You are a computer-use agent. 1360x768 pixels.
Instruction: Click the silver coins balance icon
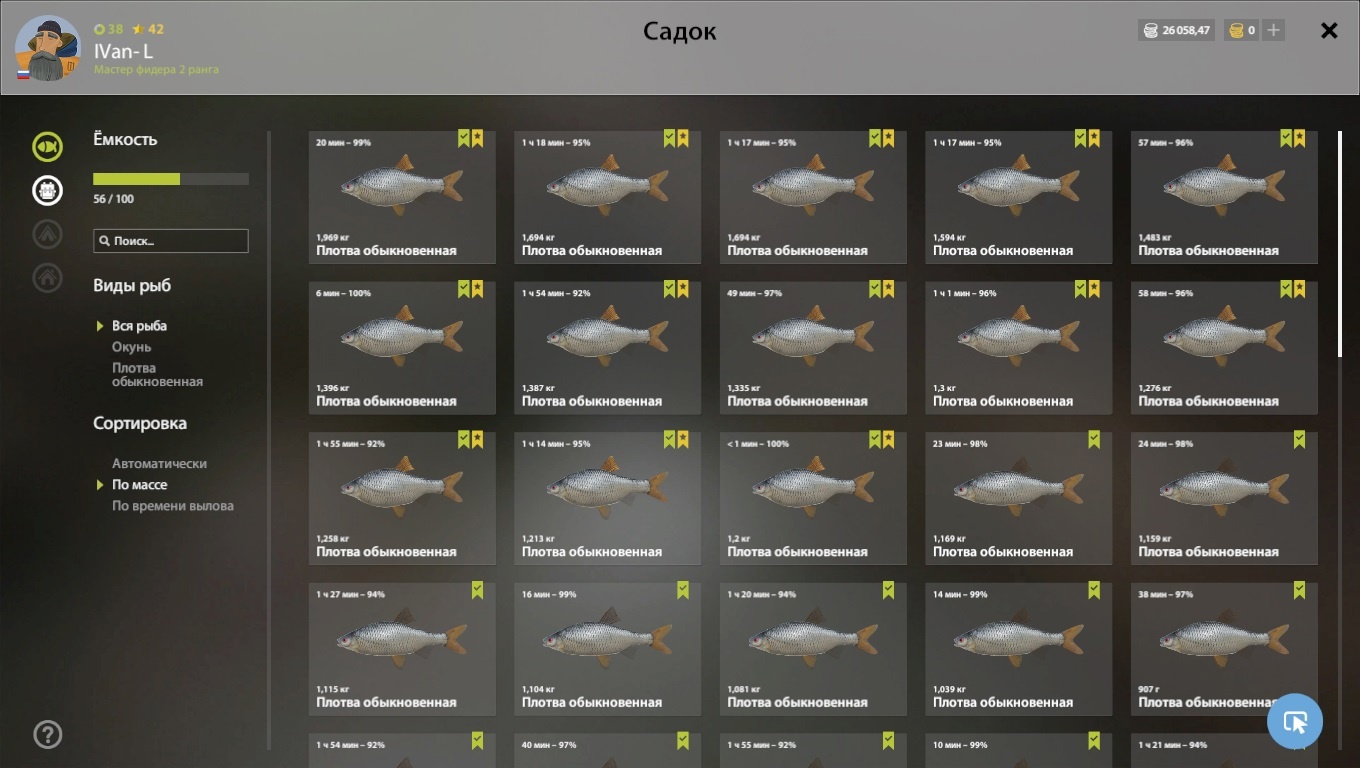pyautogui.click(x=1150, y=30)
